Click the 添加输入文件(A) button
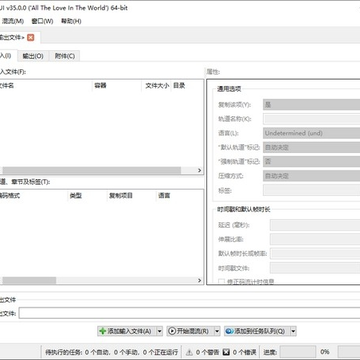This screenshot has height=360, width=360. 126,331
